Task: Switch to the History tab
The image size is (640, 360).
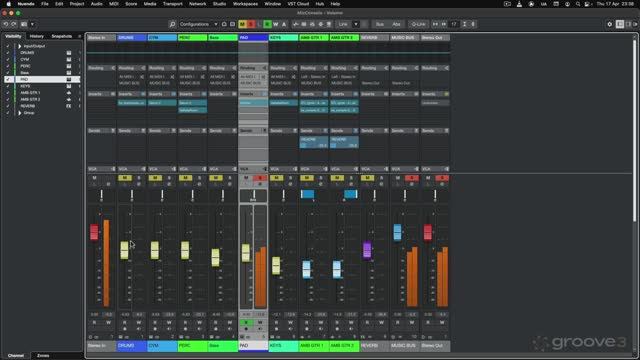Action: pos(36,36)
